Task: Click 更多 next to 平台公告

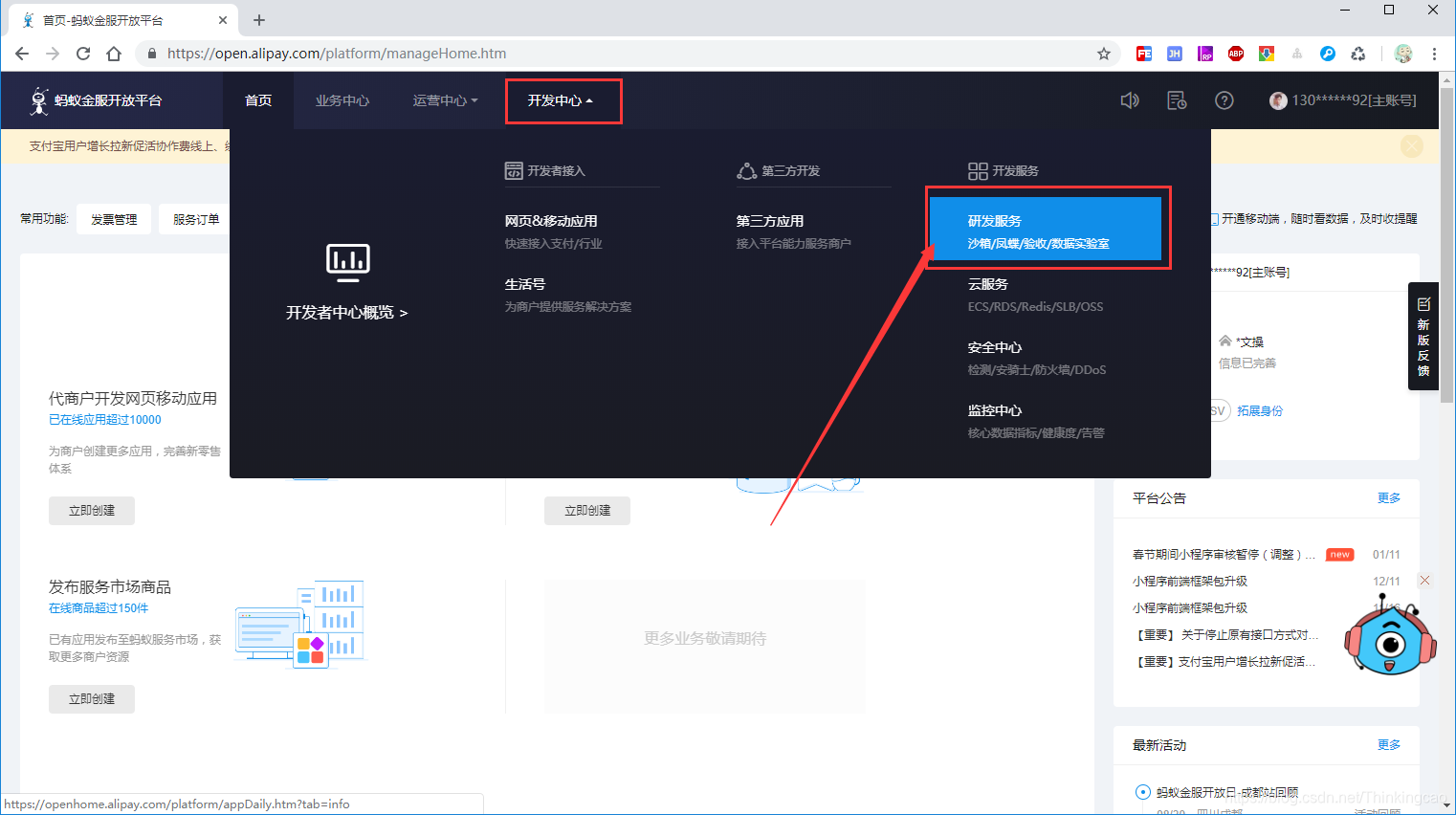Action: pyautogui.click(x=1389, y=498)
